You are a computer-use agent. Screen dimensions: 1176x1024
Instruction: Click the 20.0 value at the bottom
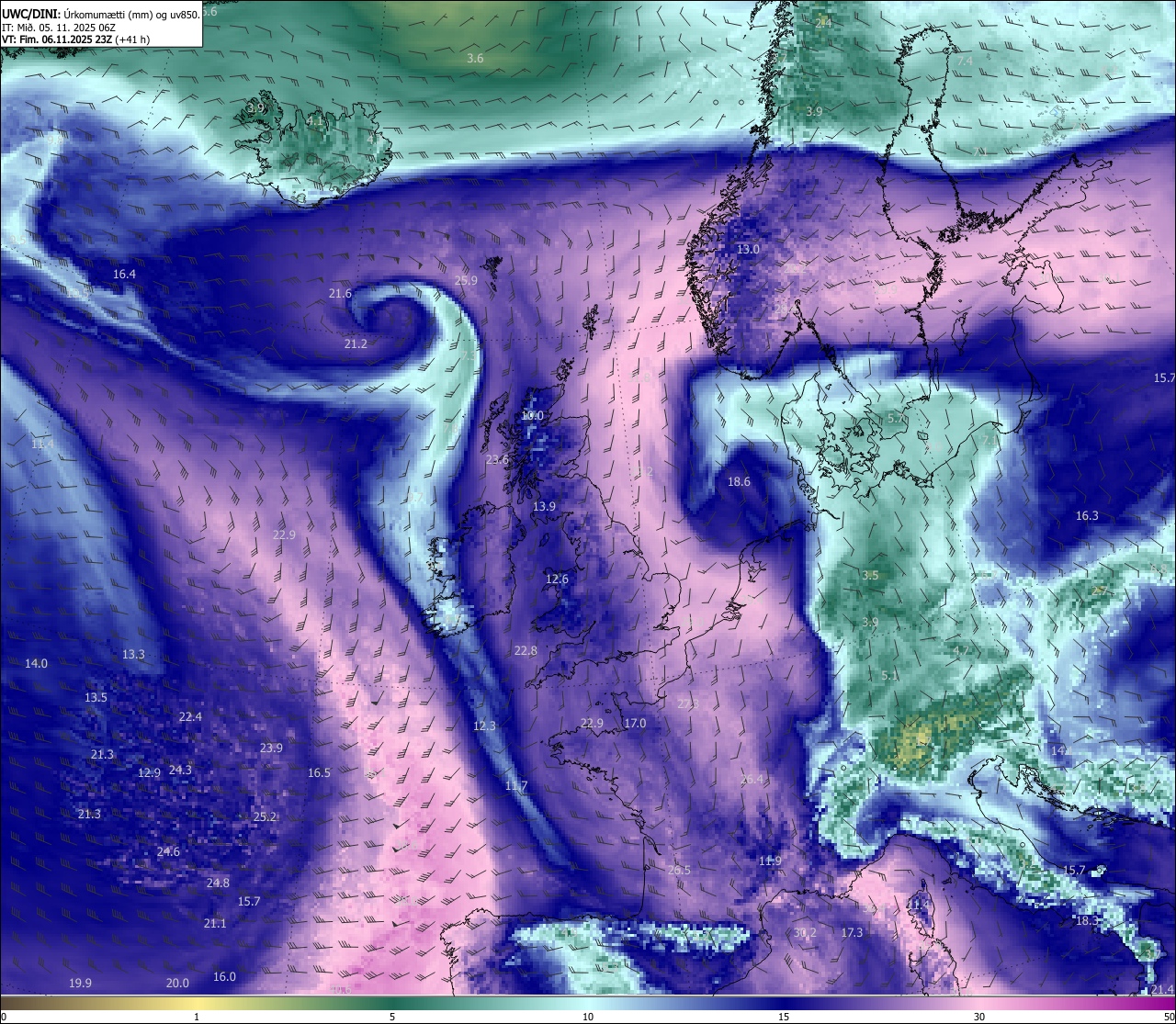[x=177, y=984]
